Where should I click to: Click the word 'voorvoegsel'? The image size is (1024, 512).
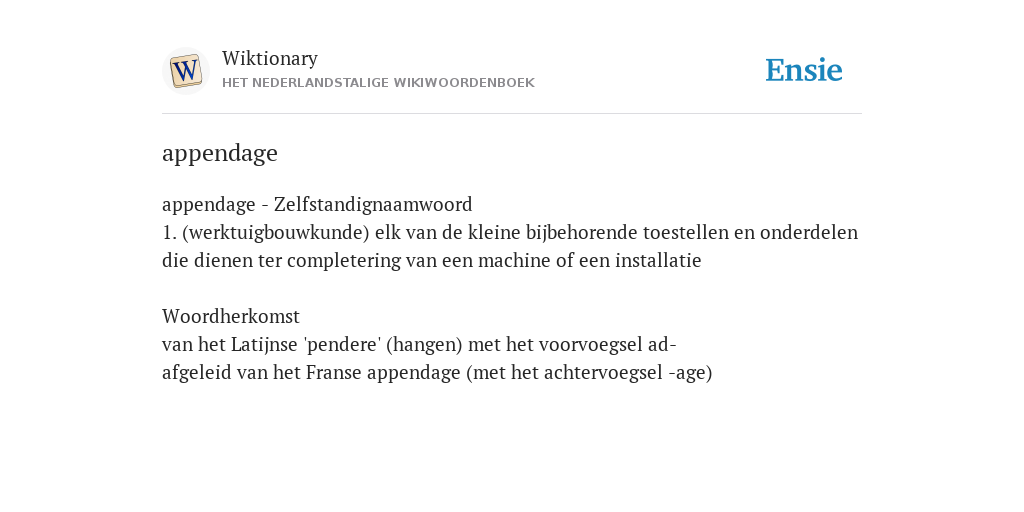[x=591, y=345]
